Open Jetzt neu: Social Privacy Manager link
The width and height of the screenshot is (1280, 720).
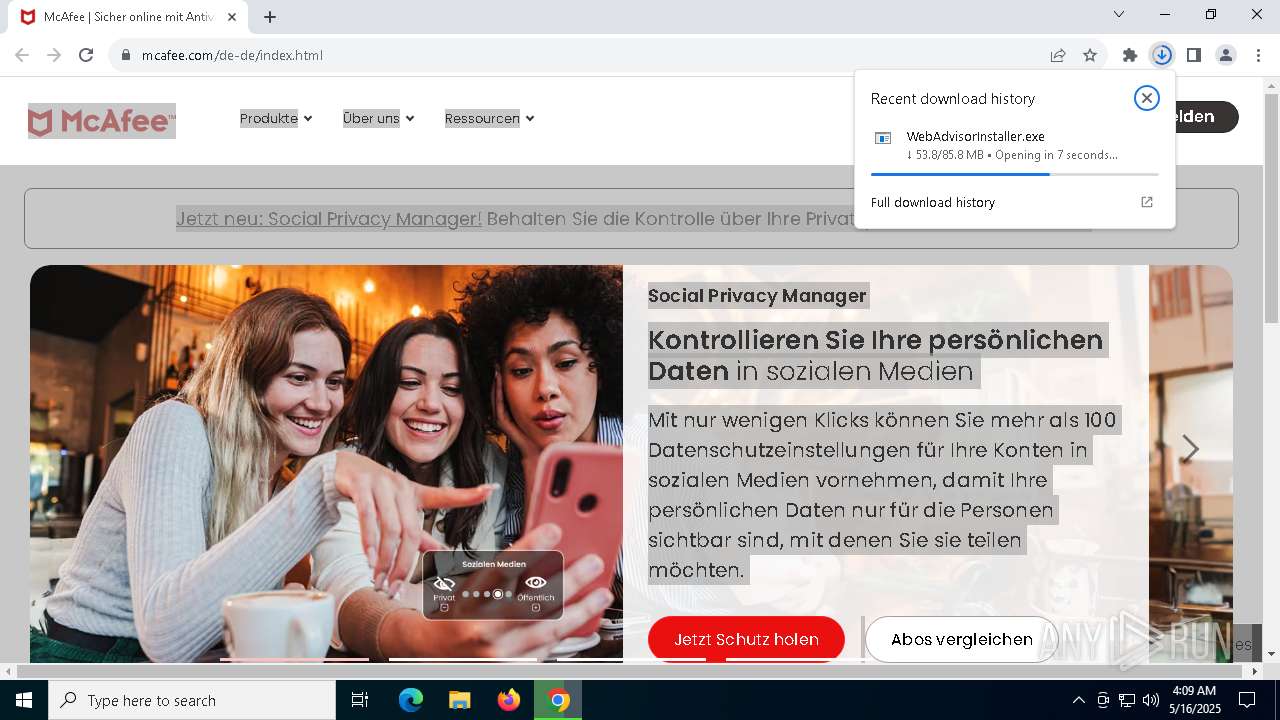click(x=329, y=218)
